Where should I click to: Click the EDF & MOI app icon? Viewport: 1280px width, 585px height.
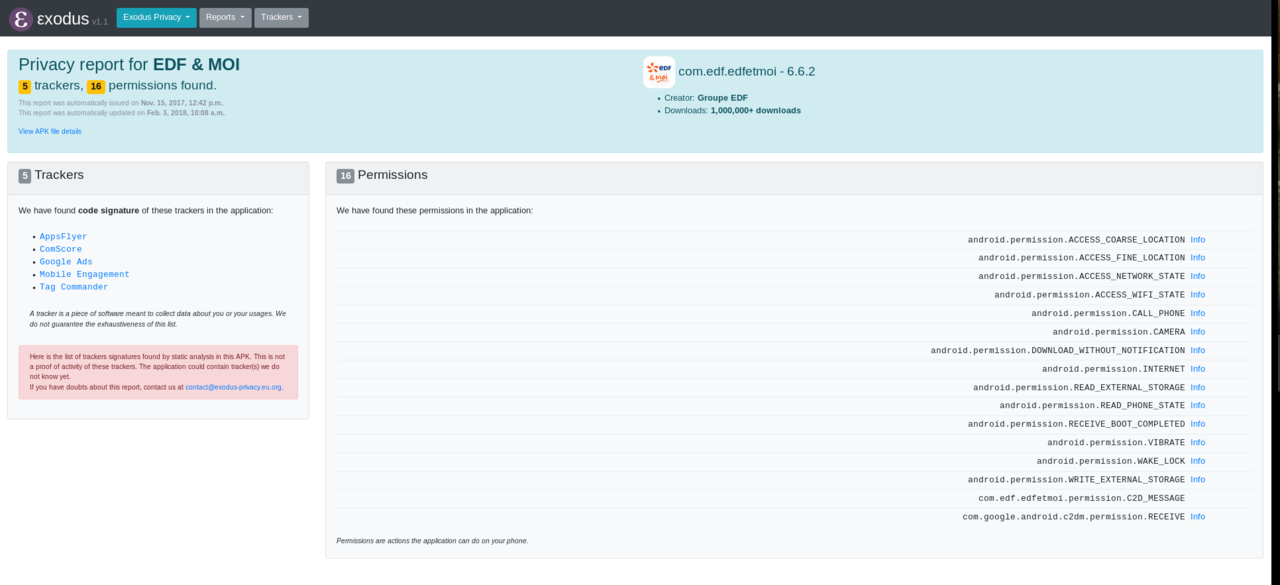click(658, 72)
